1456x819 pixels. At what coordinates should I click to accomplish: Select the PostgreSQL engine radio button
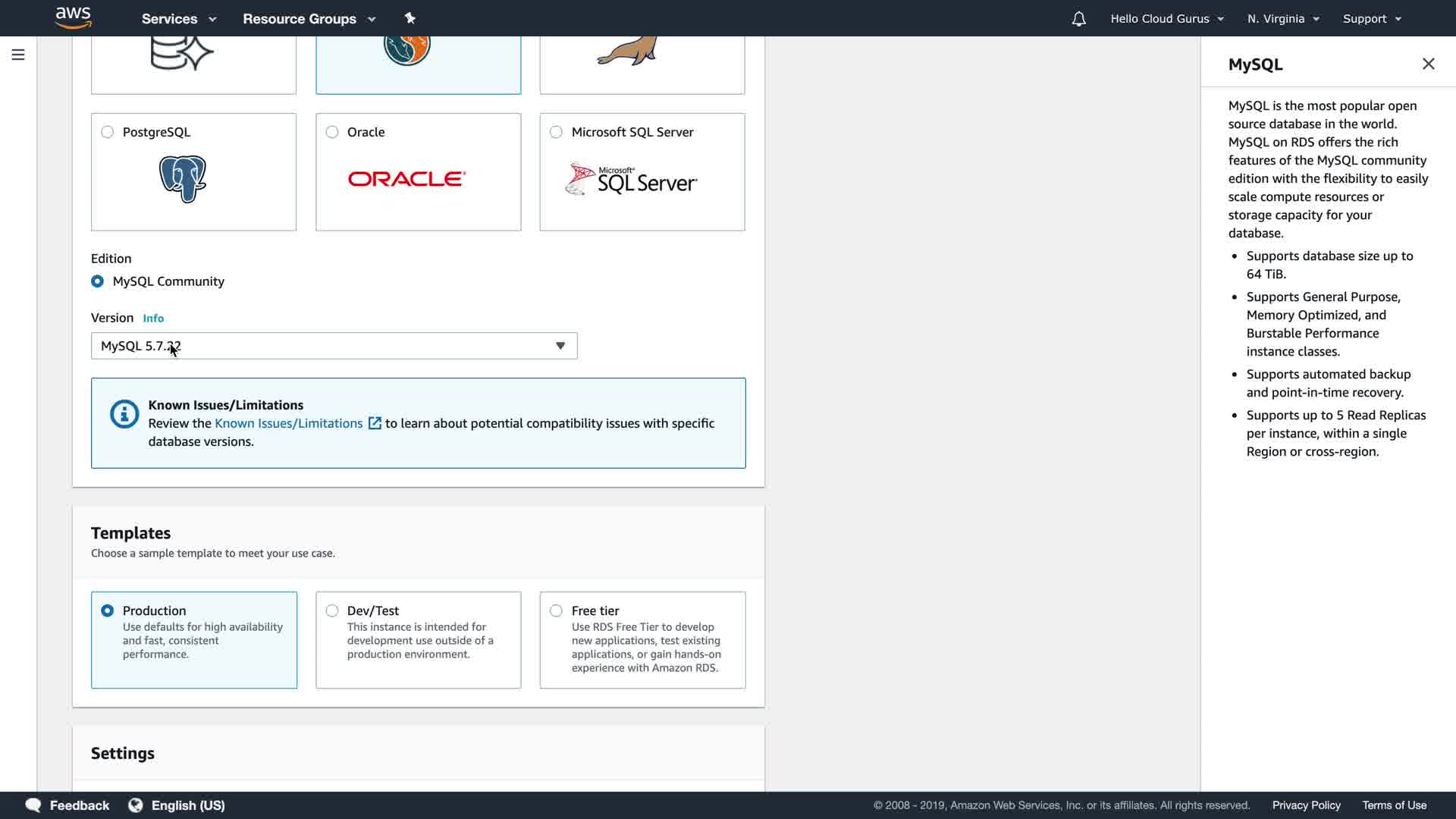point(108,132)
